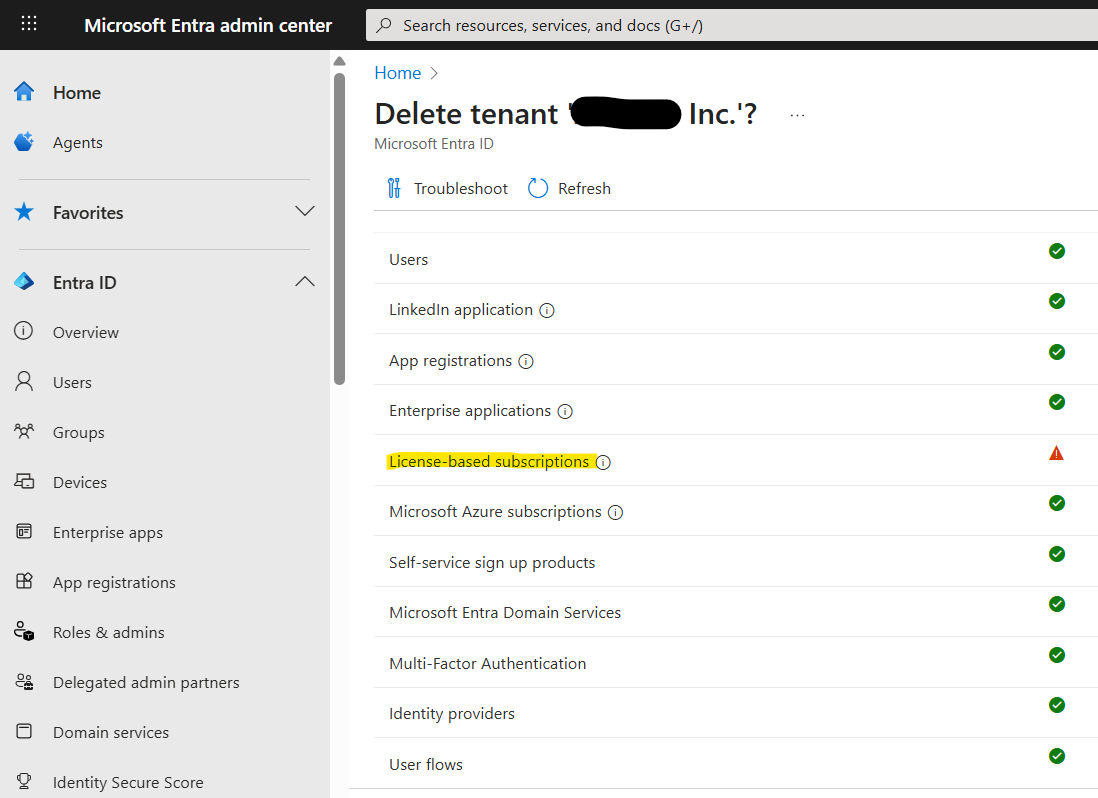1098x798 pixels.
Task: Open Roles & admins in the sidebar
Action: coord(109,632)
